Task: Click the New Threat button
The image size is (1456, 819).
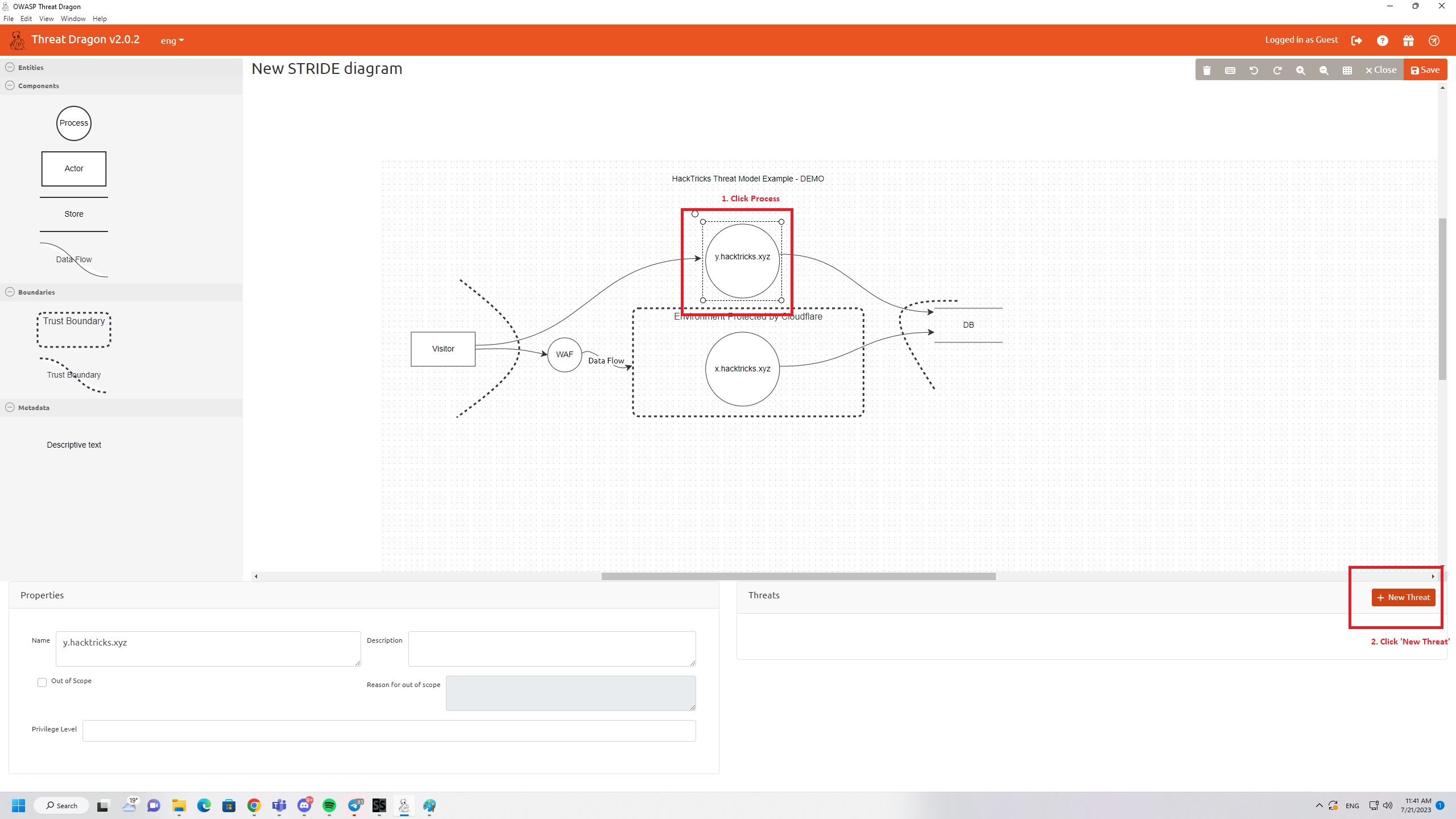Action: pyautogui.click(x=1403, y=597)
